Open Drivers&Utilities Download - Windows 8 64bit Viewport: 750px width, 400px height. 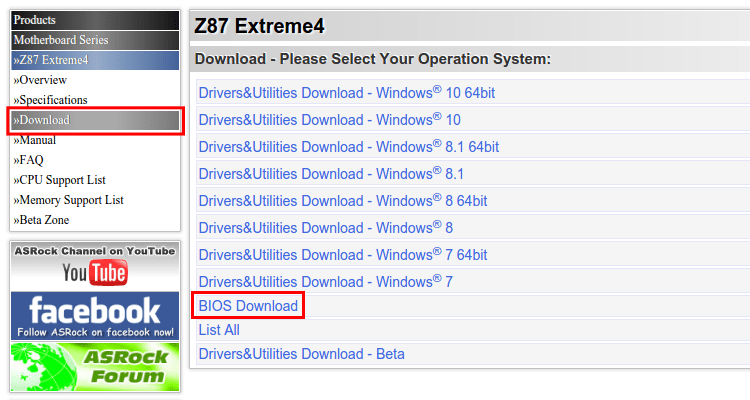click(343, 201)
